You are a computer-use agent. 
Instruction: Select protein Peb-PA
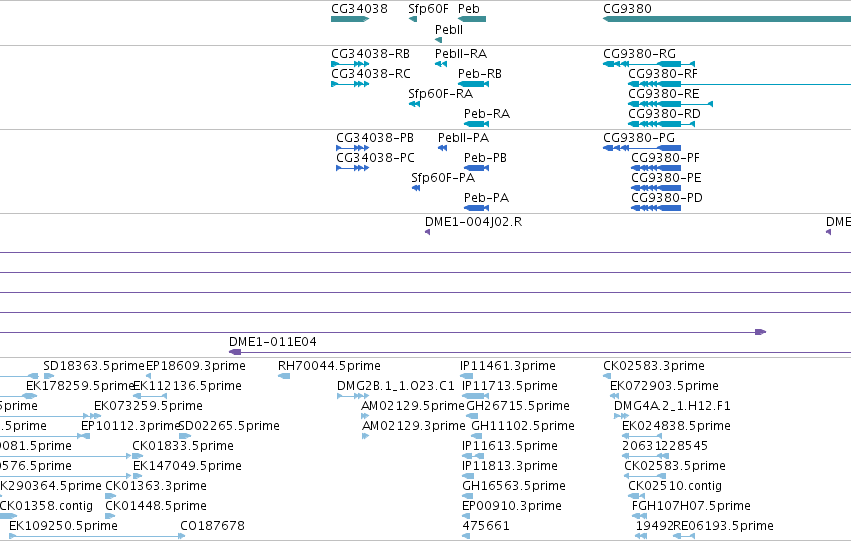[x=486, y=198]
